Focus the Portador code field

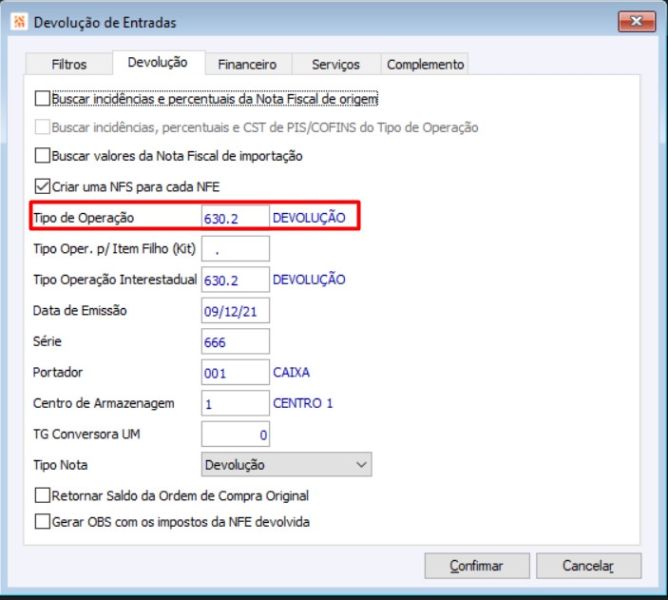235,372
